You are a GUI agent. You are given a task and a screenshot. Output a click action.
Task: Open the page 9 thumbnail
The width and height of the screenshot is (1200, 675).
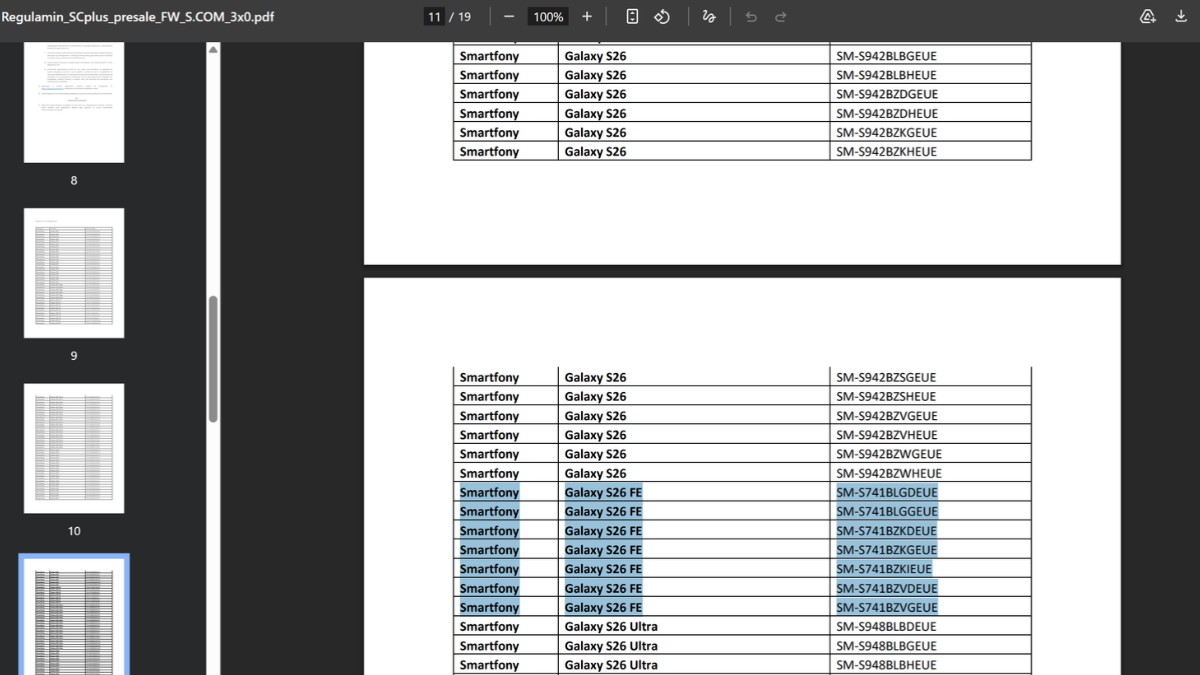pyautogui.click(x=74, y=273)
